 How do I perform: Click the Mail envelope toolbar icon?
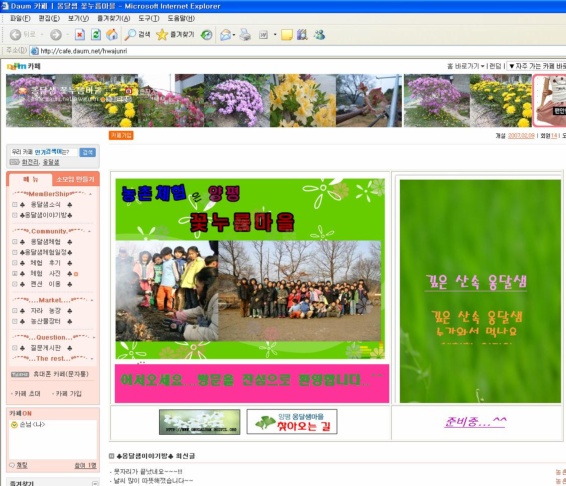click(225, 35)
